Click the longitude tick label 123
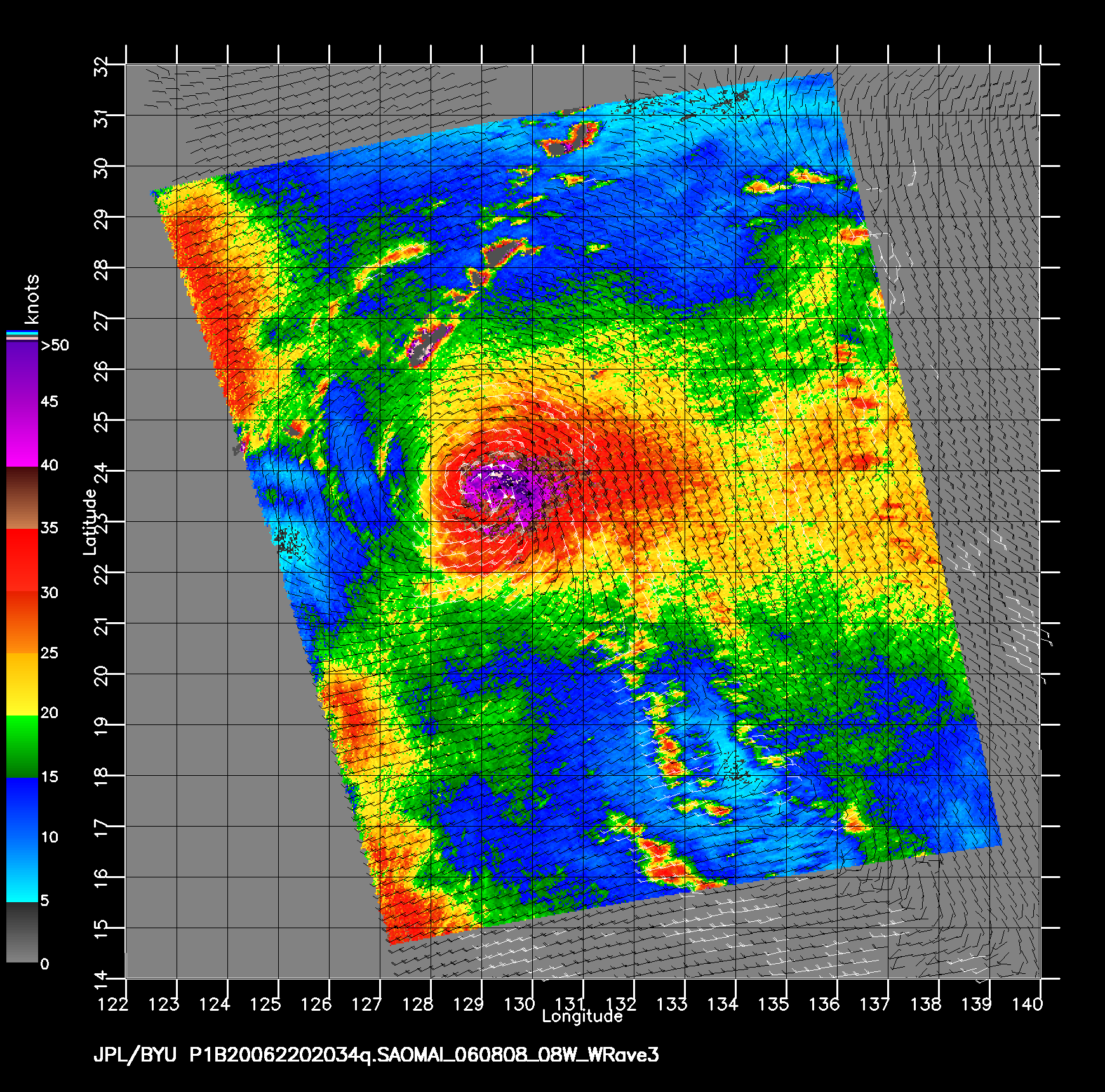1105x1092 pixels. [x=164, y=1004]
